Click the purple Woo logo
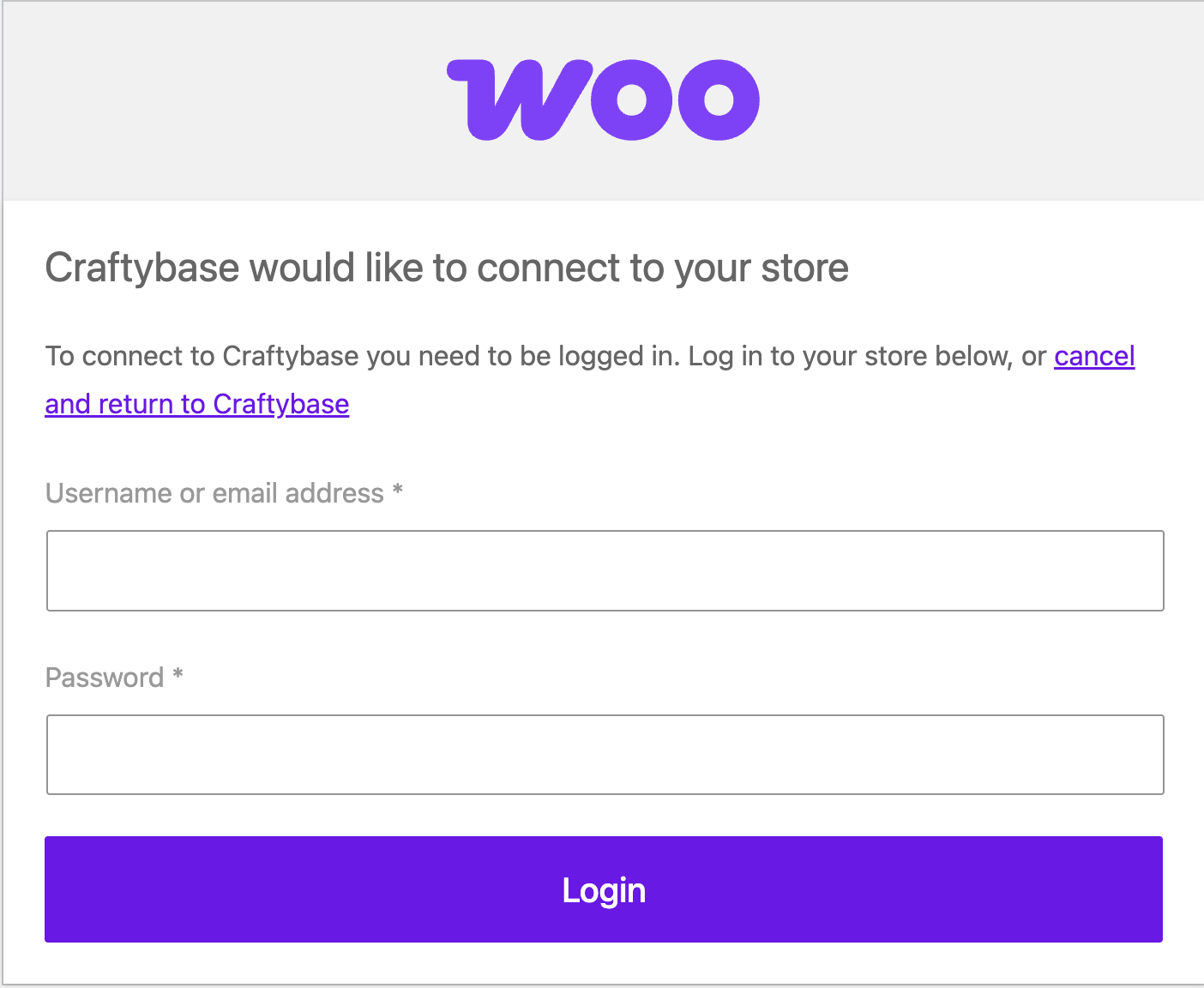The width and height of the screenshot is (1204, 988). point(603,99)
